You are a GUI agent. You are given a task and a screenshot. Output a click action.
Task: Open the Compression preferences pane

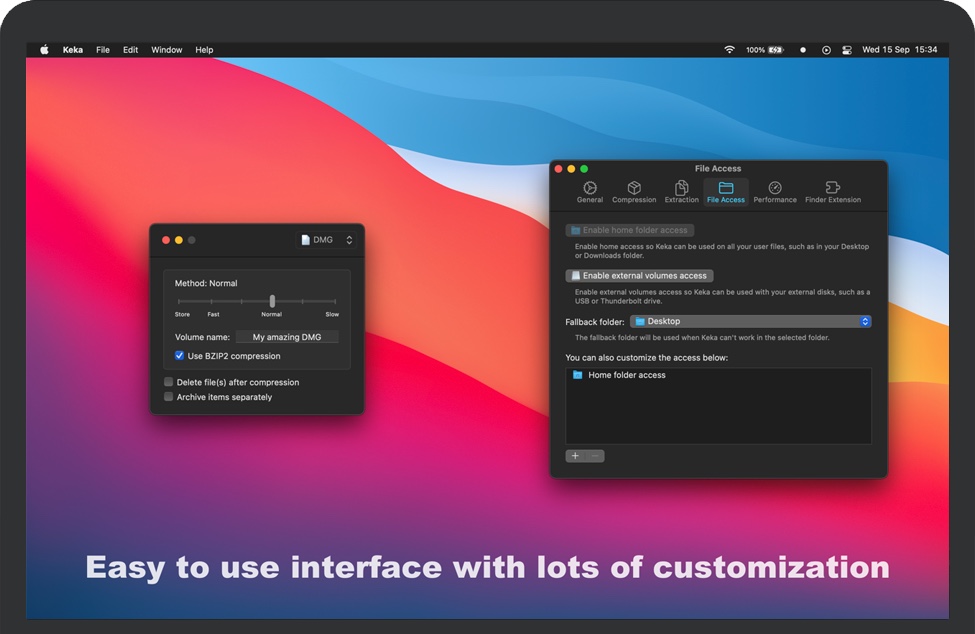tap(634, 192)
